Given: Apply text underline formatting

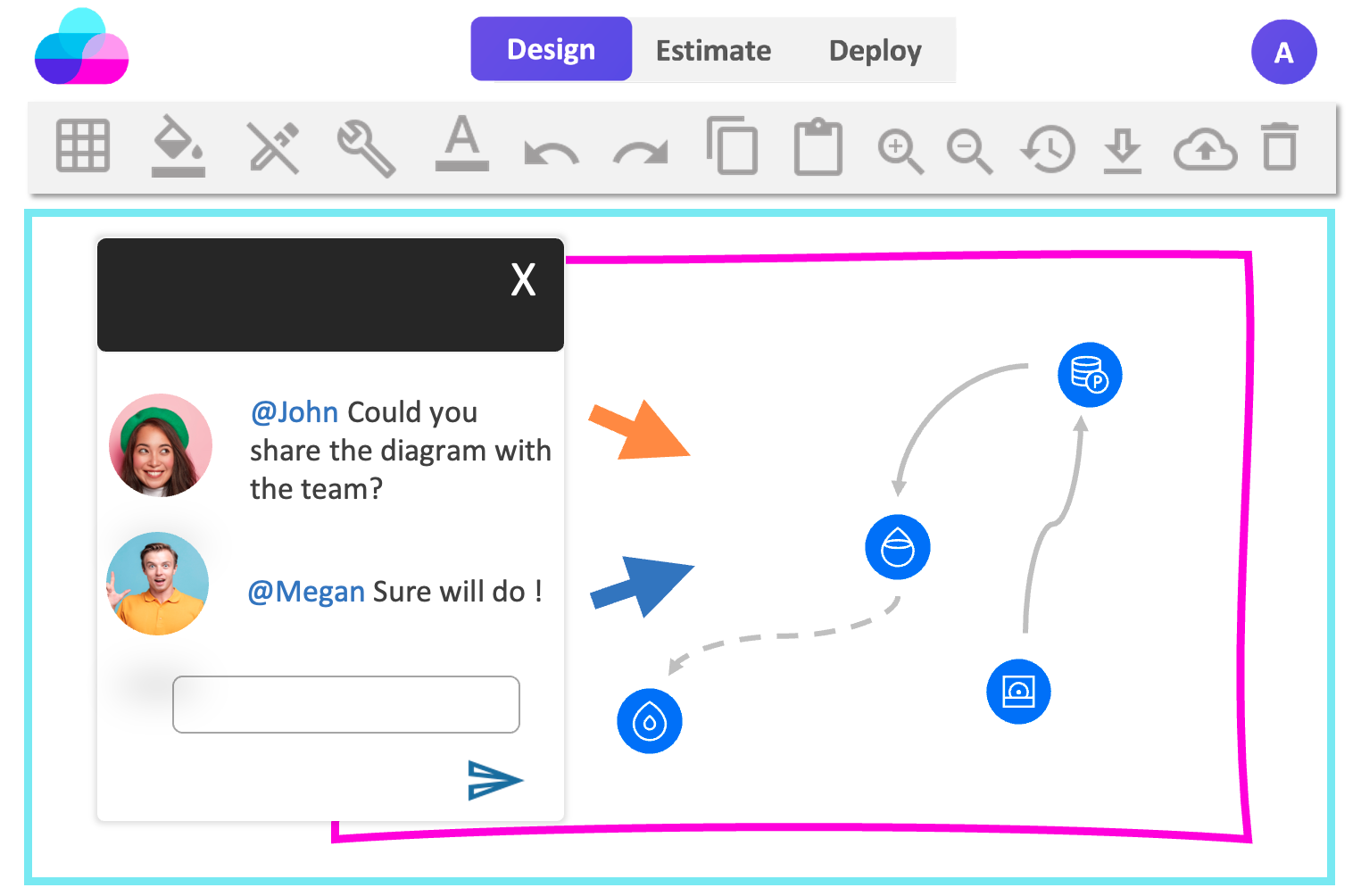Looking at the screenshot, I should (461, 148).
